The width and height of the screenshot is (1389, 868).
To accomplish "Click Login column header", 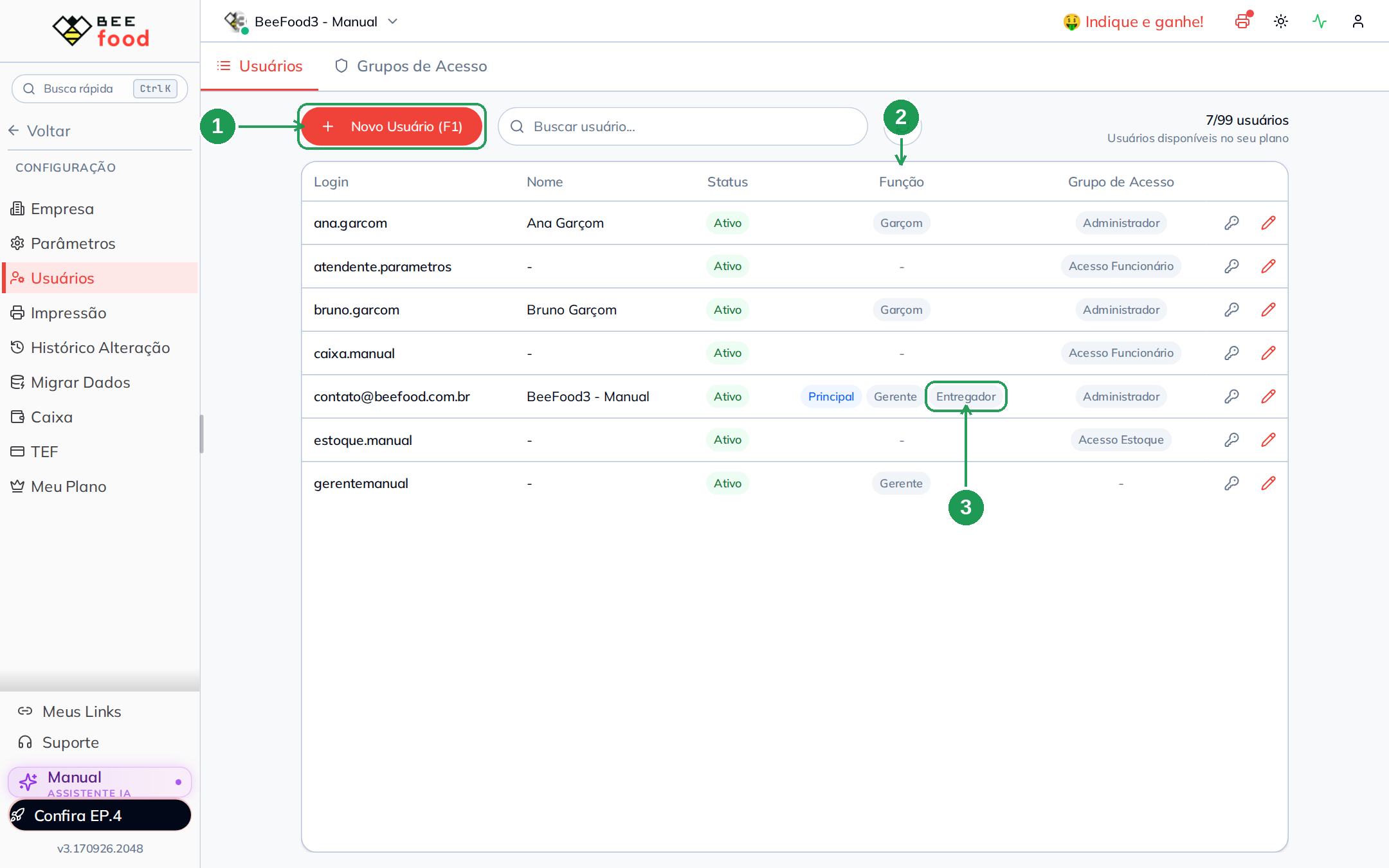I will (331, 182).
